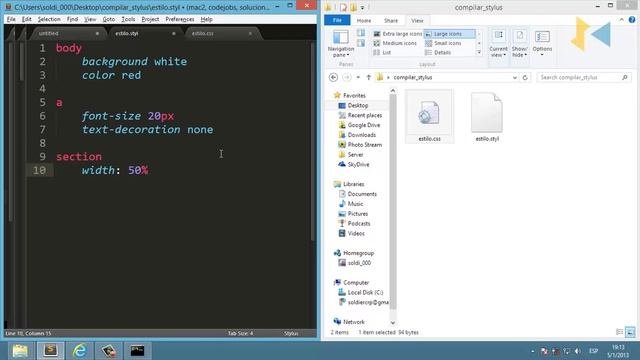Select List layout in Explorer
The height and width of the screenshot is (360, 640).
pos(382,53)
